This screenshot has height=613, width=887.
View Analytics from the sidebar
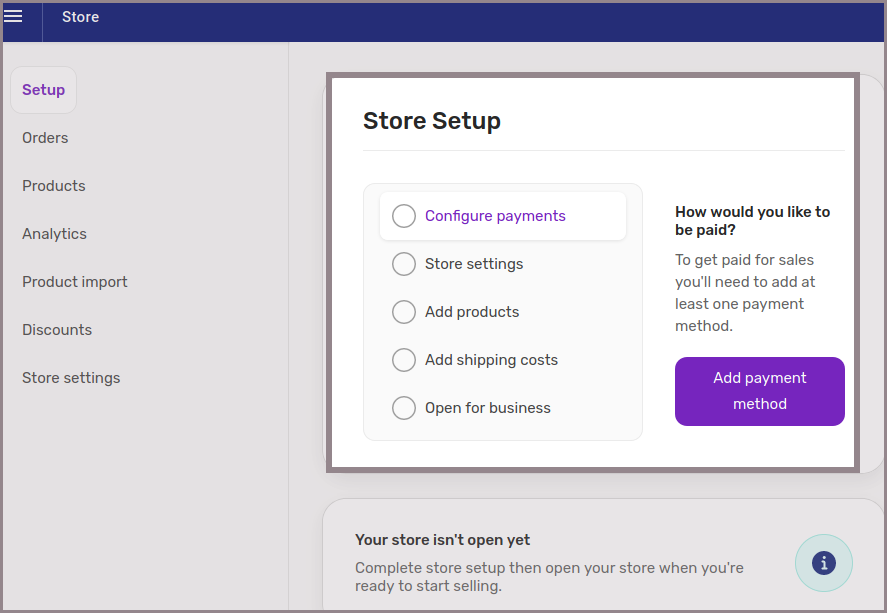coord(54,234)
